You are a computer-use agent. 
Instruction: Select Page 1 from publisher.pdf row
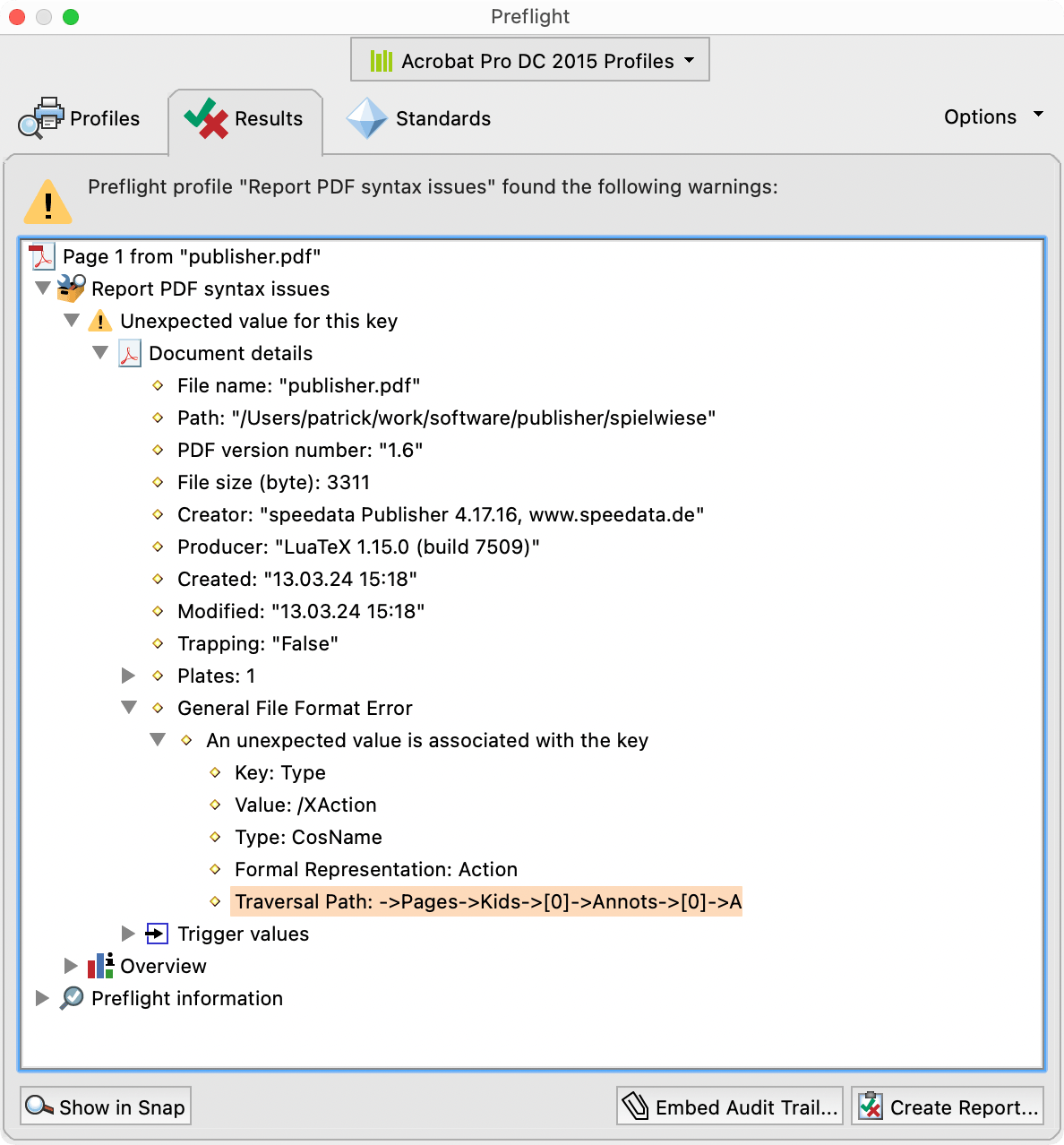click(192, 256)
